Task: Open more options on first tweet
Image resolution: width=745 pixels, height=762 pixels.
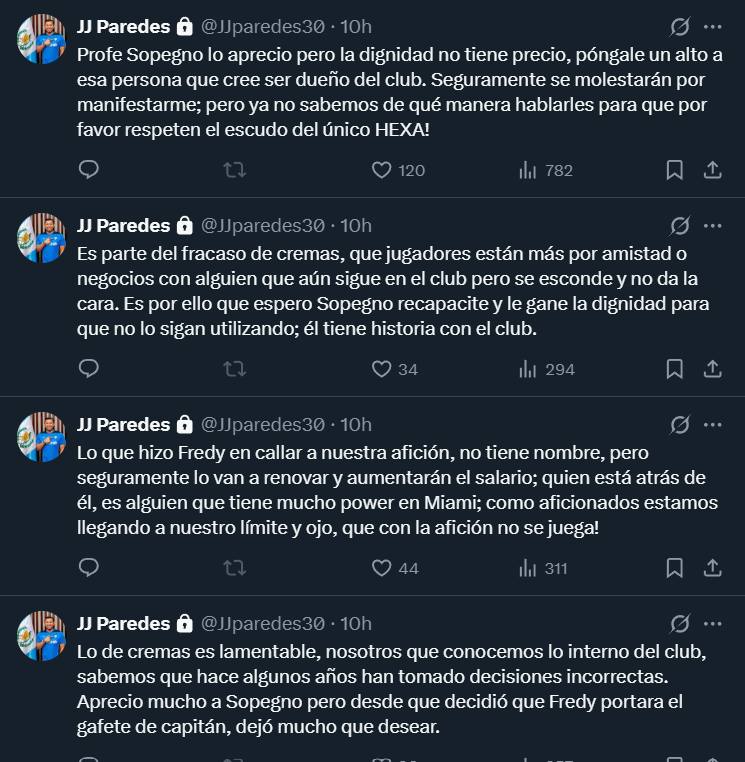Action: [713, 27]
